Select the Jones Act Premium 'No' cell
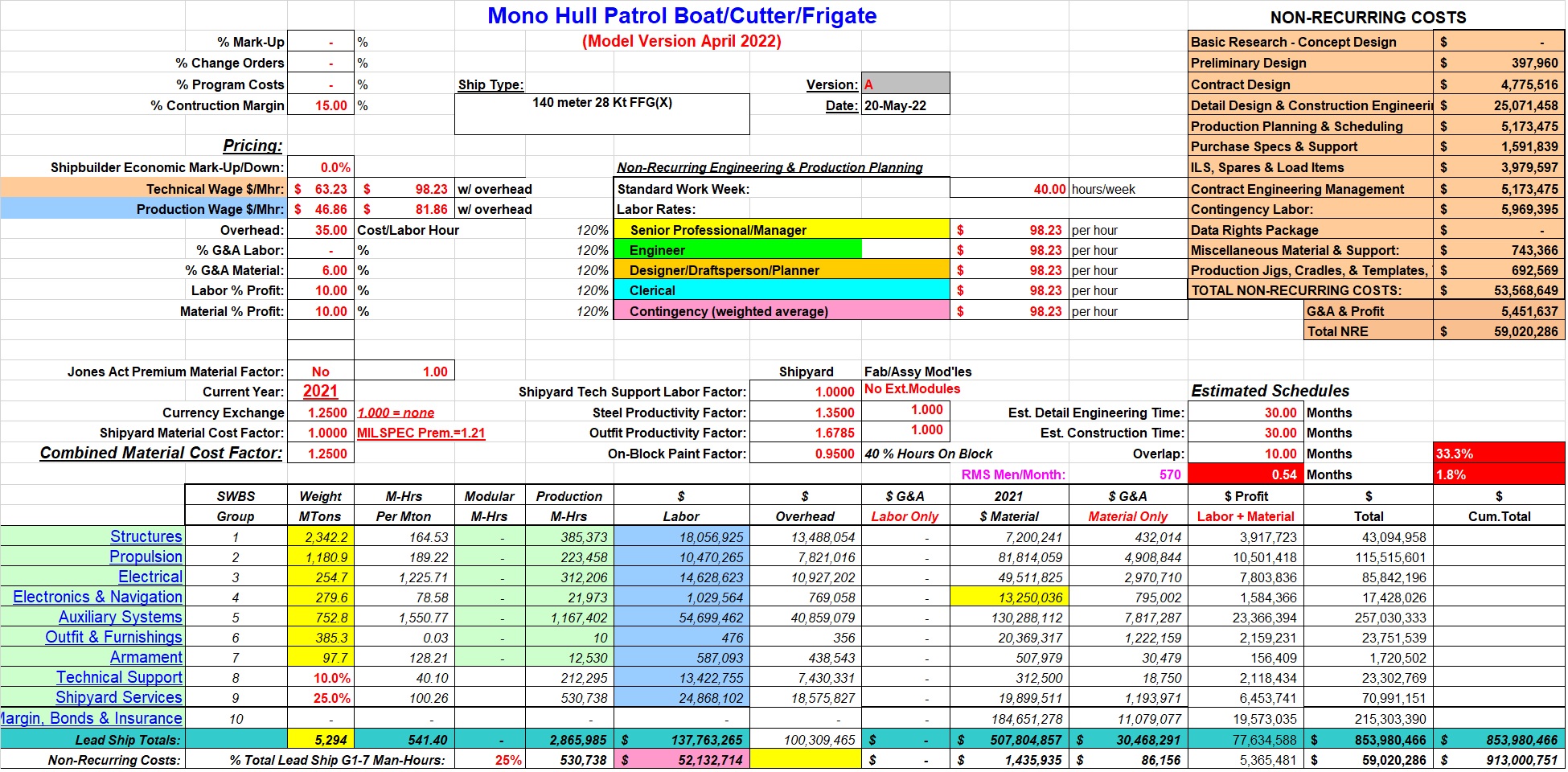Screen dimensions: 1568x772 (x=321, y=372)
